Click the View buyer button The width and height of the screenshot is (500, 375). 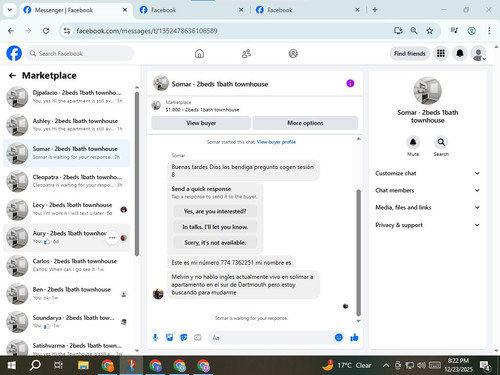(x=201, y=123)
